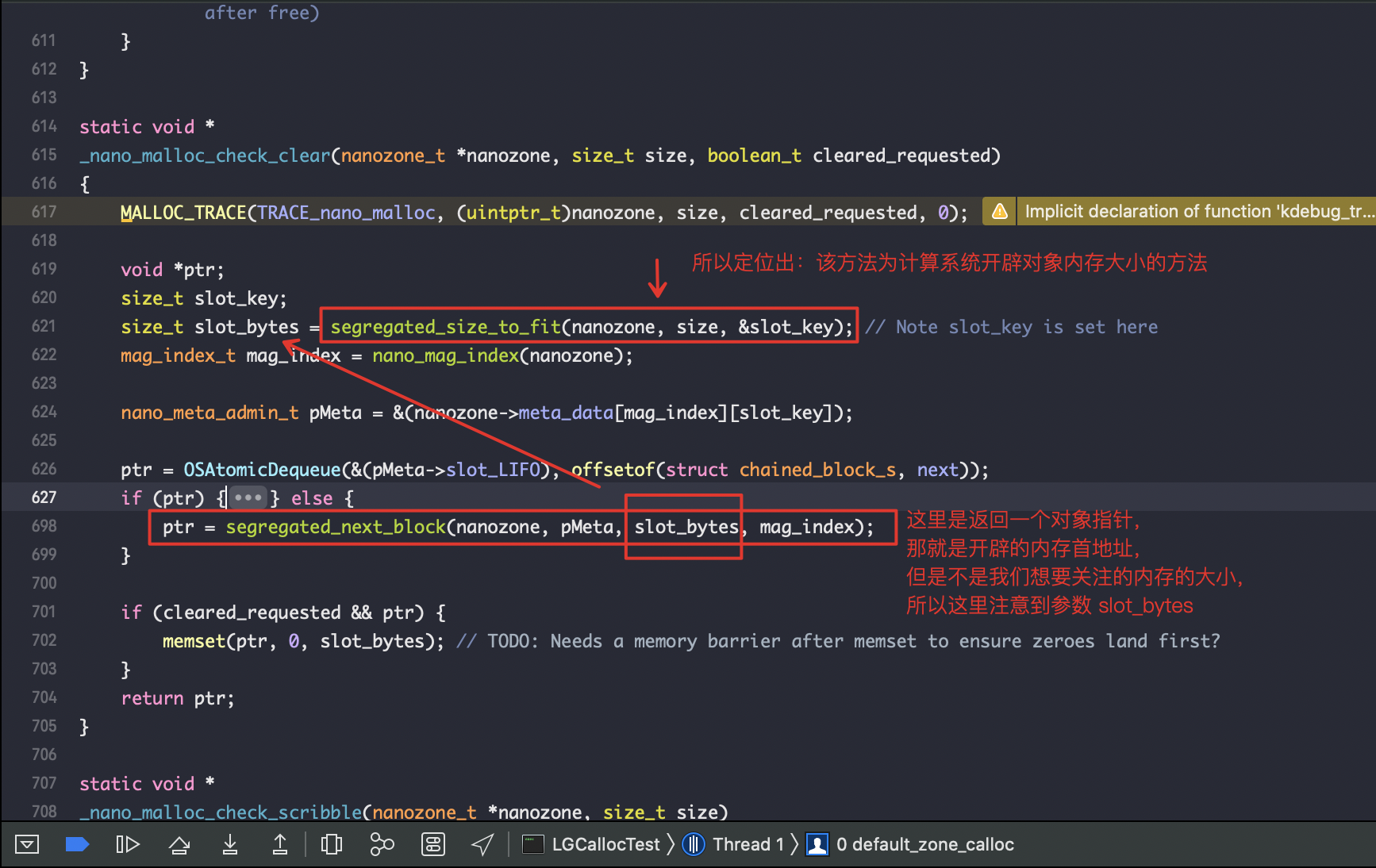1376x868 pixels.
Task: Click the &slot_key argument on line 621
Action: pos(786,327)
